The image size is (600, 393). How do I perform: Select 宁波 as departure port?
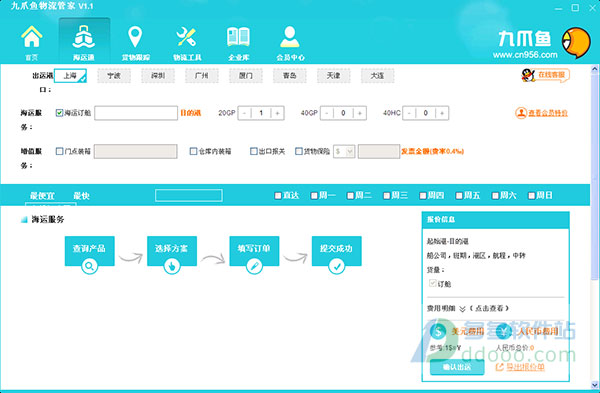tap(114, 75)
